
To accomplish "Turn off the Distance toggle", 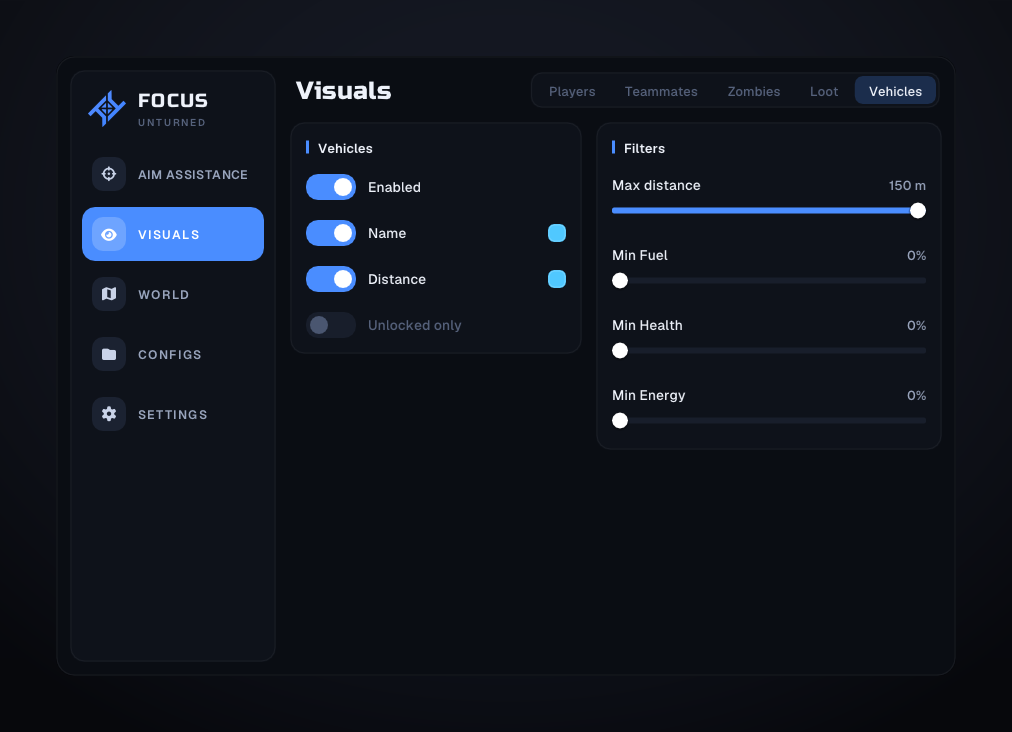I will [331, 280].
